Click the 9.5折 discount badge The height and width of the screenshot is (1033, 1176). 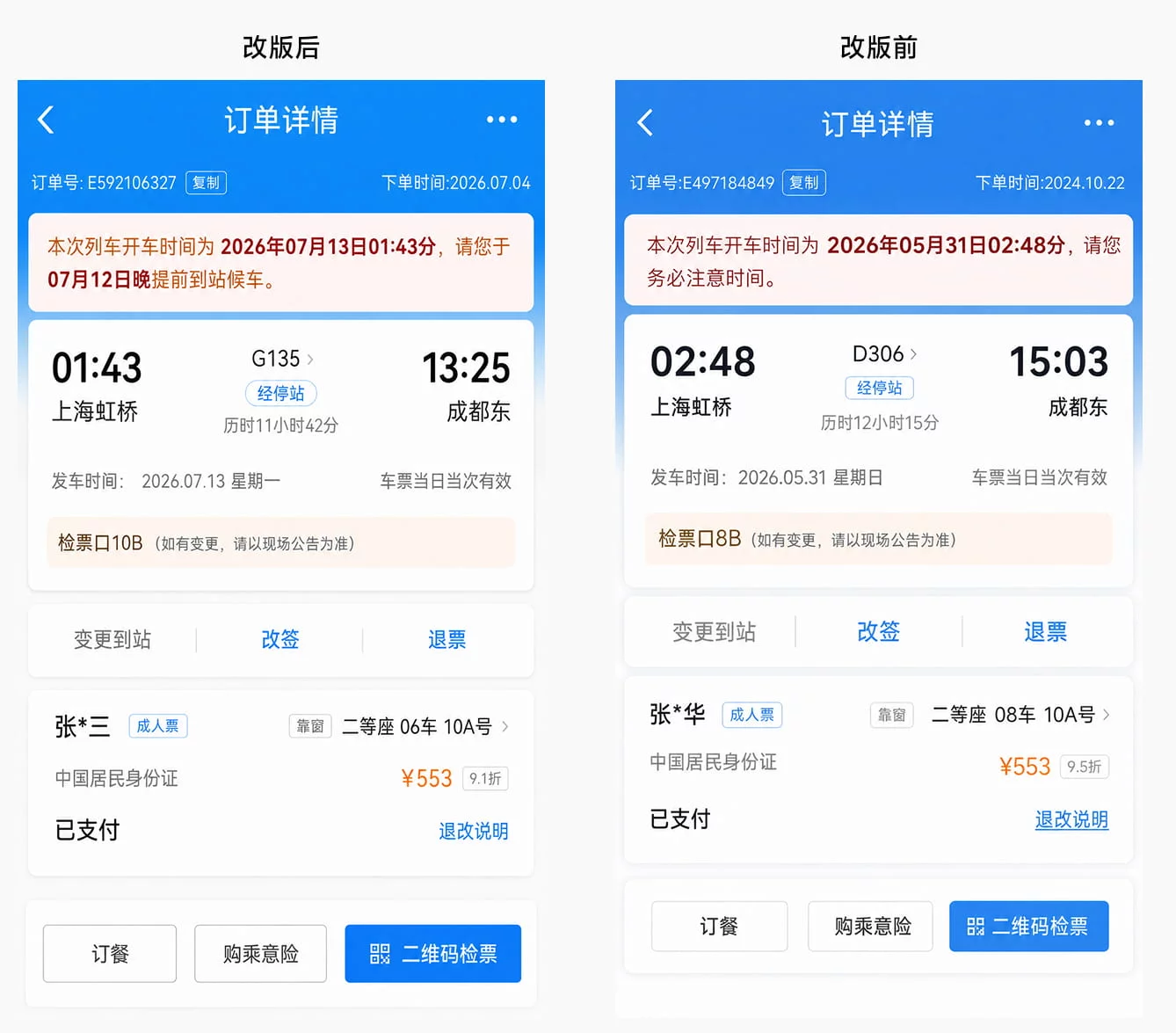(1085, 767)
